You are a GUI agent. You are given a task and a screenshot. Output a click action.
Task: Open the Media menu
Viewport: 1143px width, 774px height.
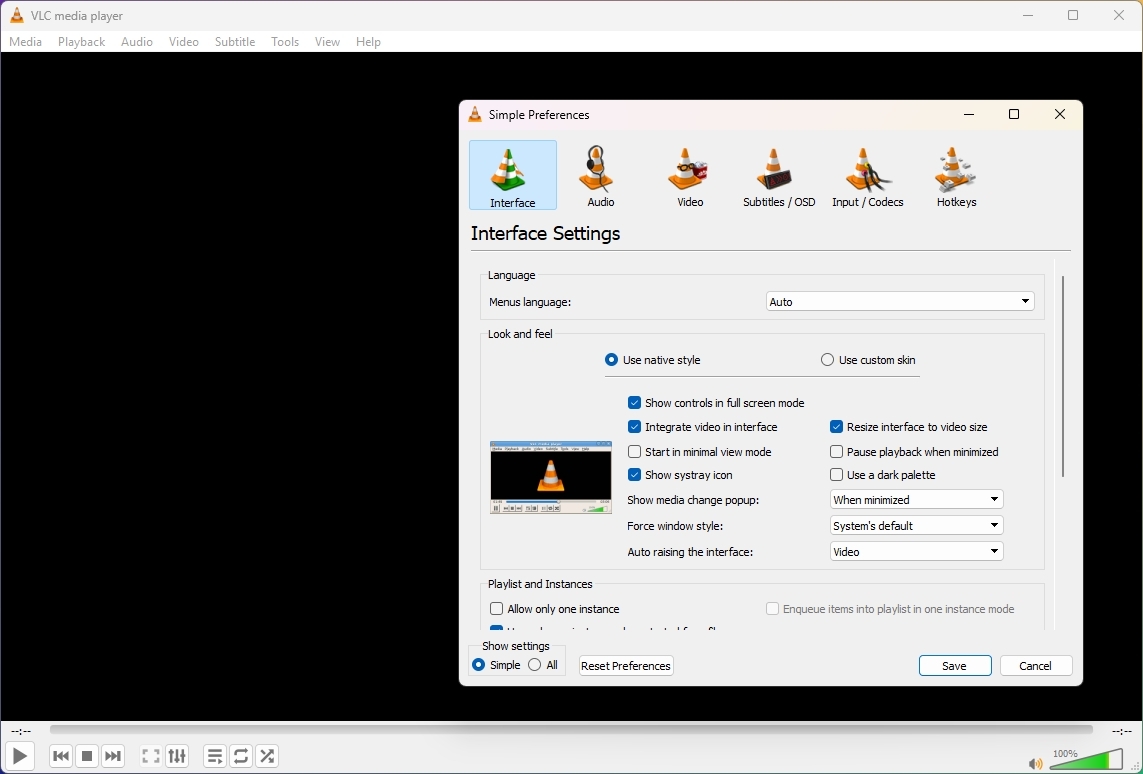point(25,42)
